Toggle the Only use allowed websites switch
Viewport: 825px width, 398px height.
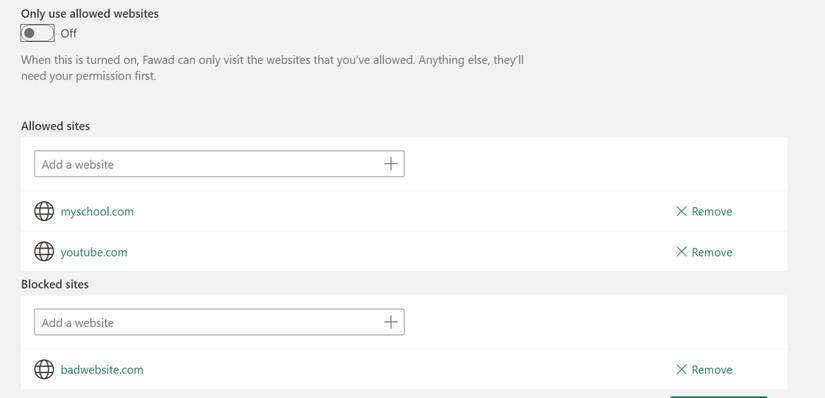(x=37, y=33)
